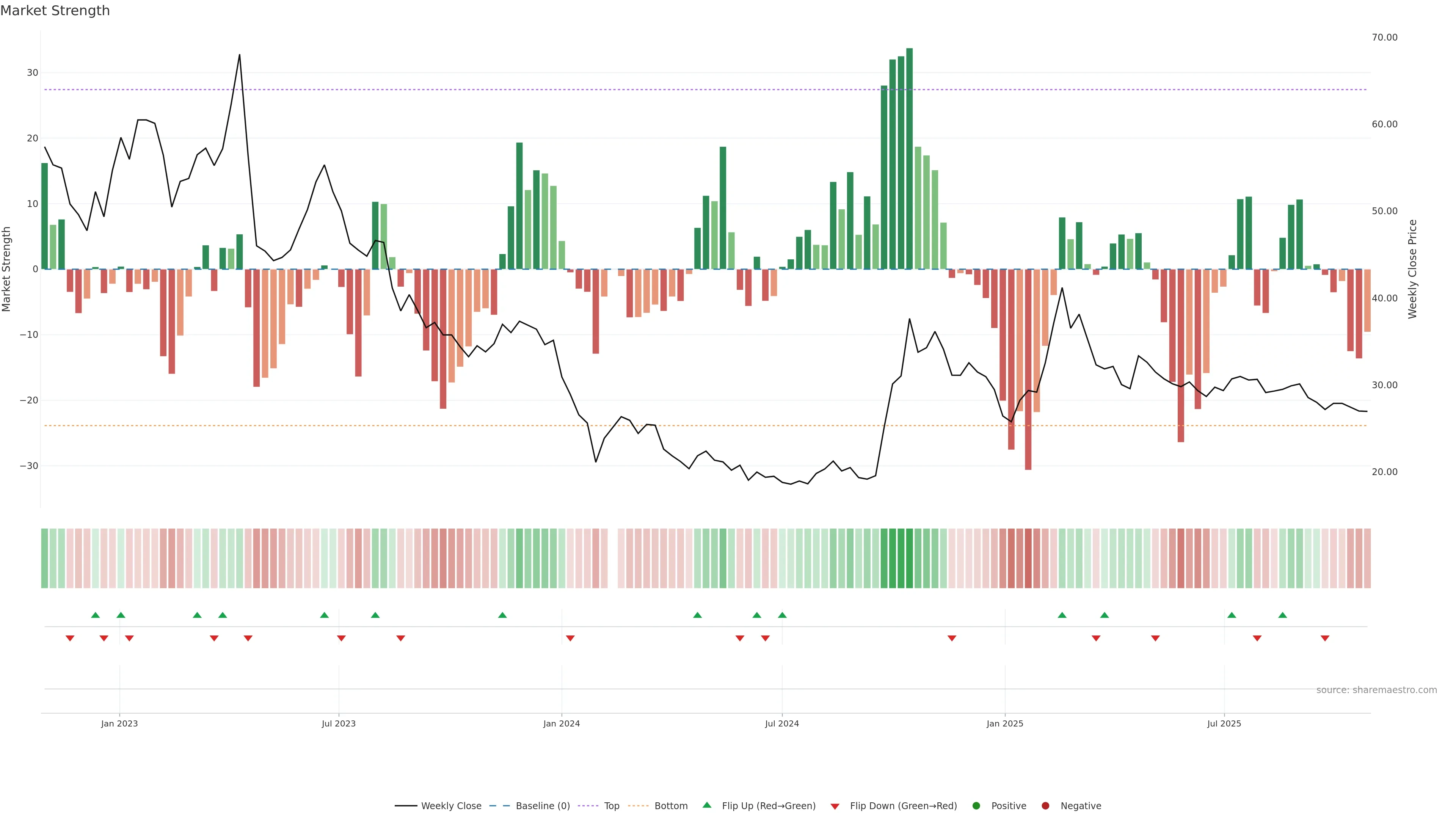Click the Jul 2025 x-axis label

1224,723
